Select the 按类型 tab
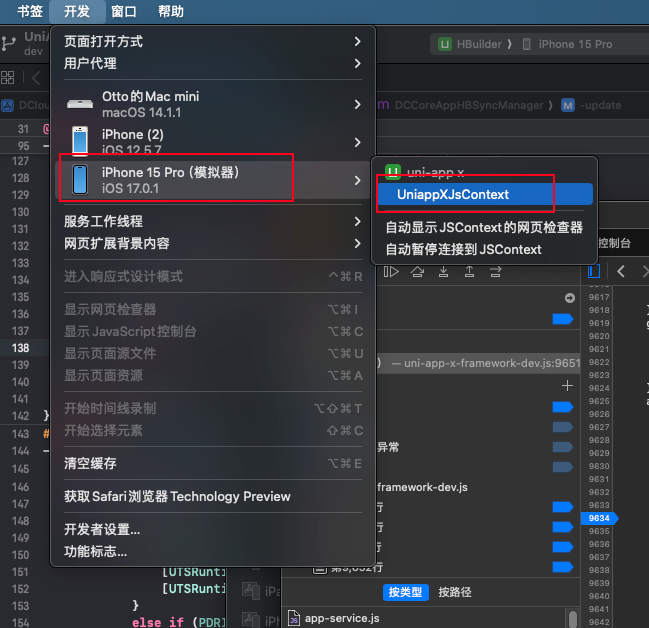This screenshot has height=628, width=649. point(405,592)
